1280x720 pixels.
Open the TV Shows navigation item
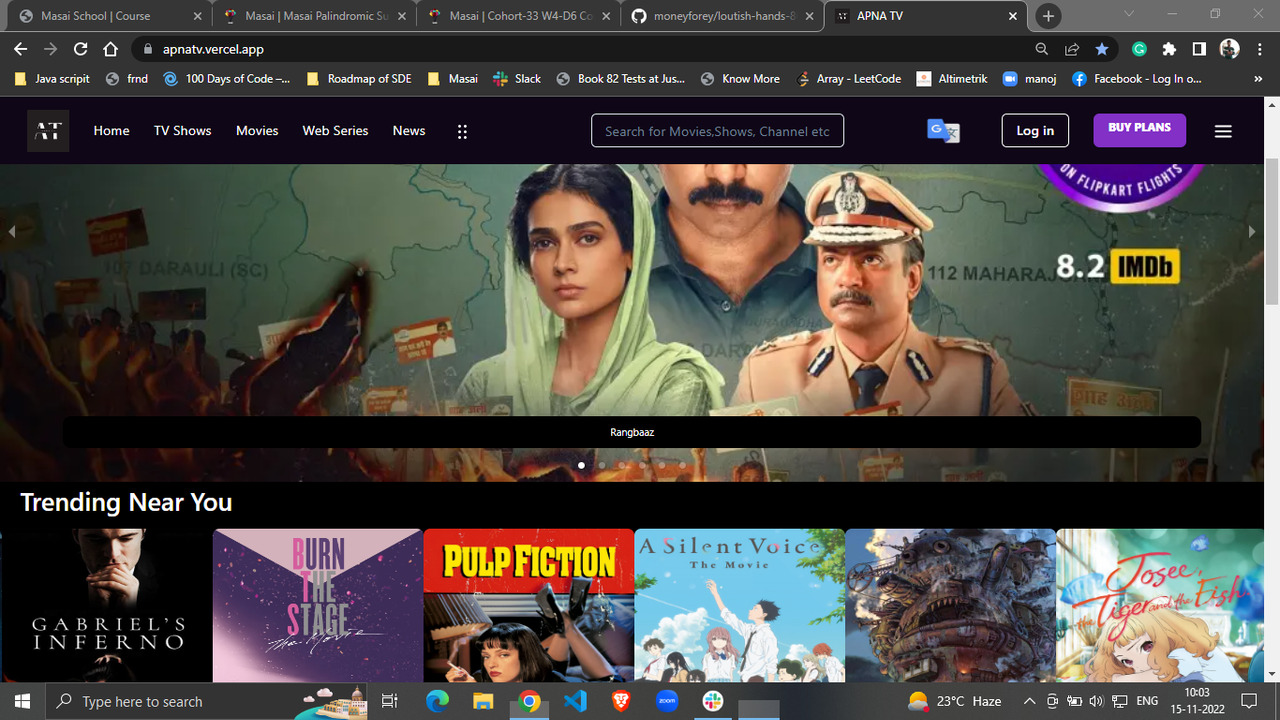pyautogui.click(x=182, y=130)
